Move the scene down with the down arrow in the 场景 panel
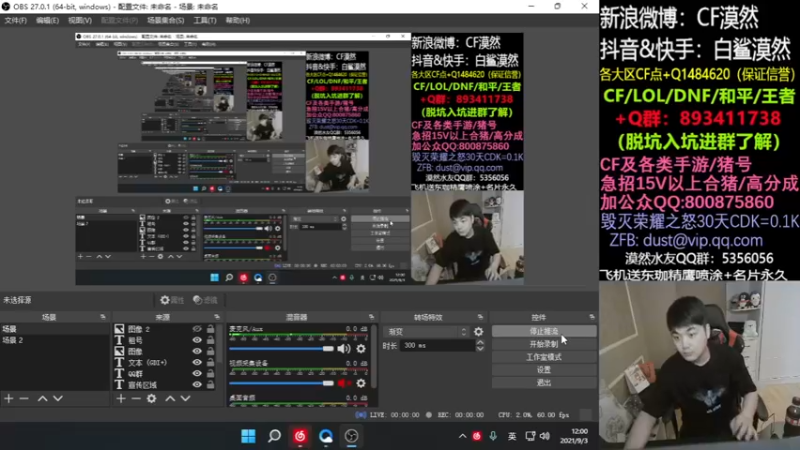 [58, 398]
